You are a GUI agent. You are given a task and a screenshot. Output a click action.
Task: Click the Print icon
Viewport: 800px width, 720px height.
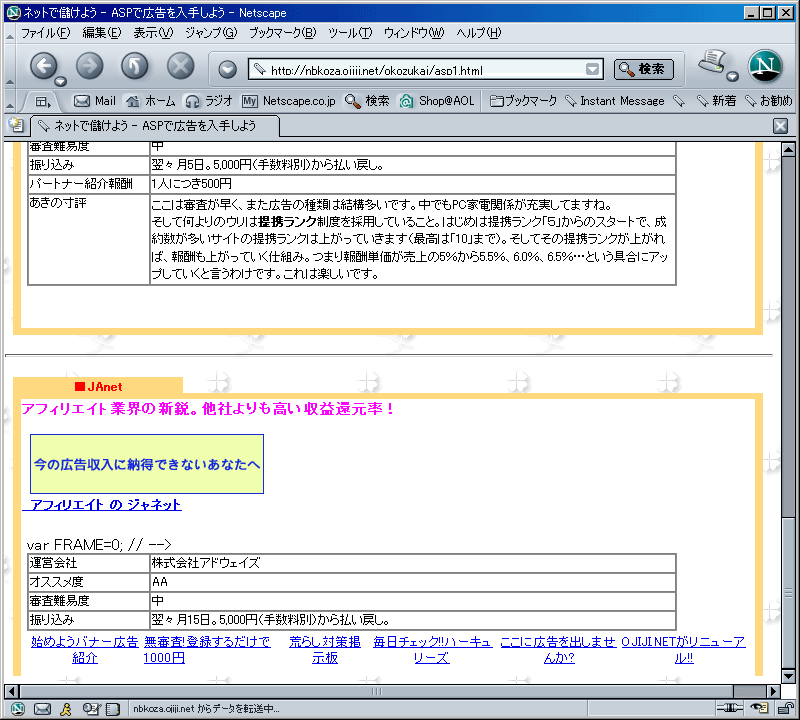[x=712, y=62]
